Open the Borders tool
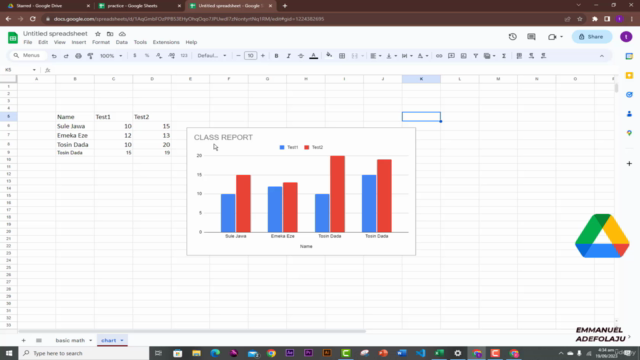Image resolution: width=640 pixels, height=360 pixels. 342,56
